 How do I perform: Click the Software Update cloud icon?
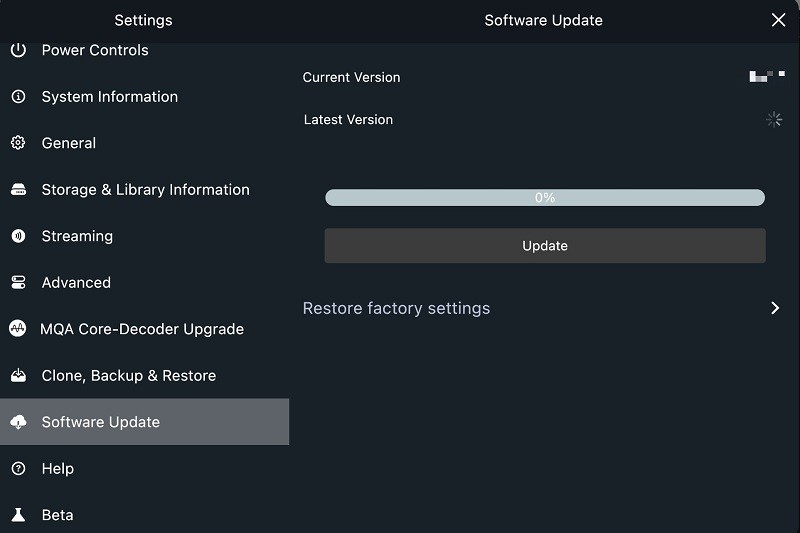click(x=18, y=422)
